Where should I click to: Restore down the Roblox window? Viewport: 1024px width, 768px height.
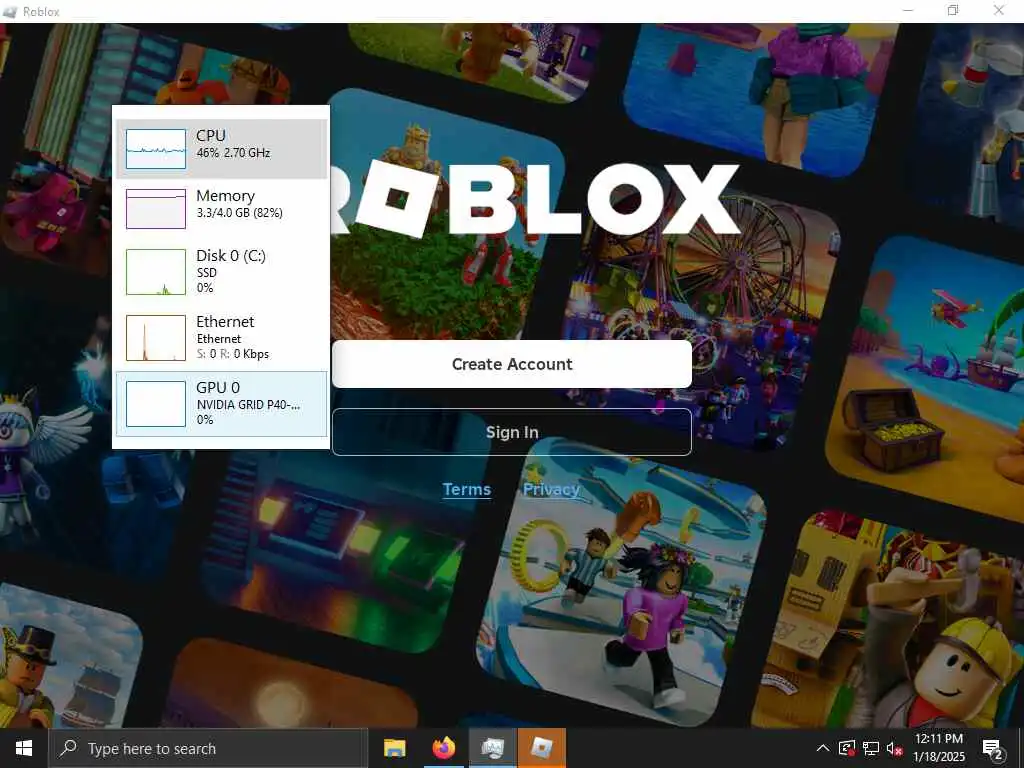pyautogui.click(x=953, y=10)
